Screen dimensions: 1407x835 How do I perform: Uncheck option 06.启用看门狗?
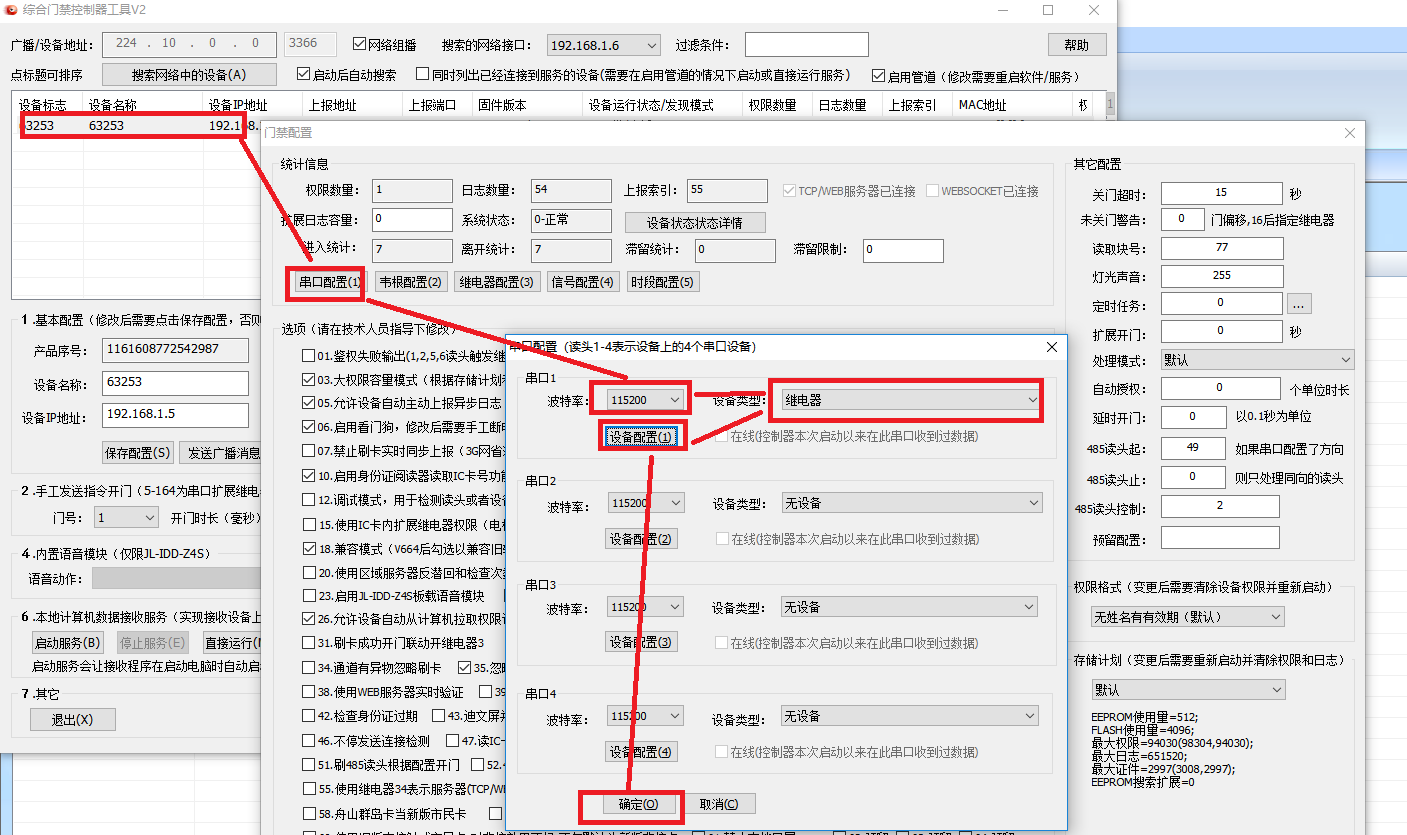pos(309,427)
